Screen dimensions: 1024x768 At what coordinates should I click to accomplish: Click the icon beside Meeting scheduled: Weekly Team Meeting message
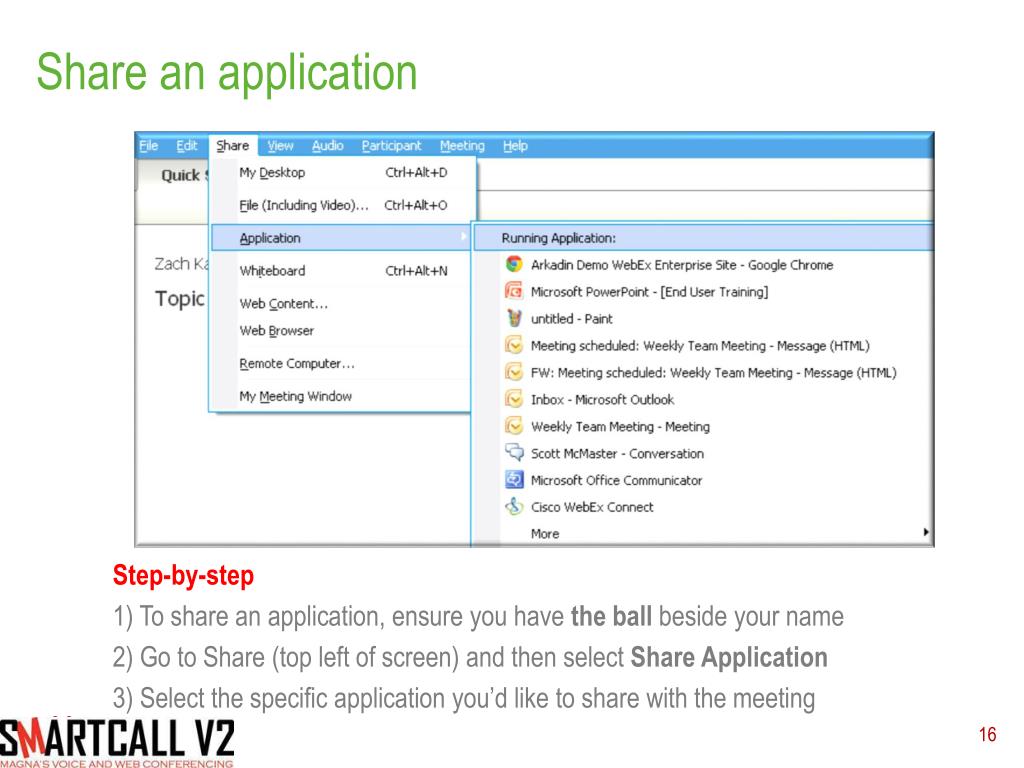tap(514, 345)
